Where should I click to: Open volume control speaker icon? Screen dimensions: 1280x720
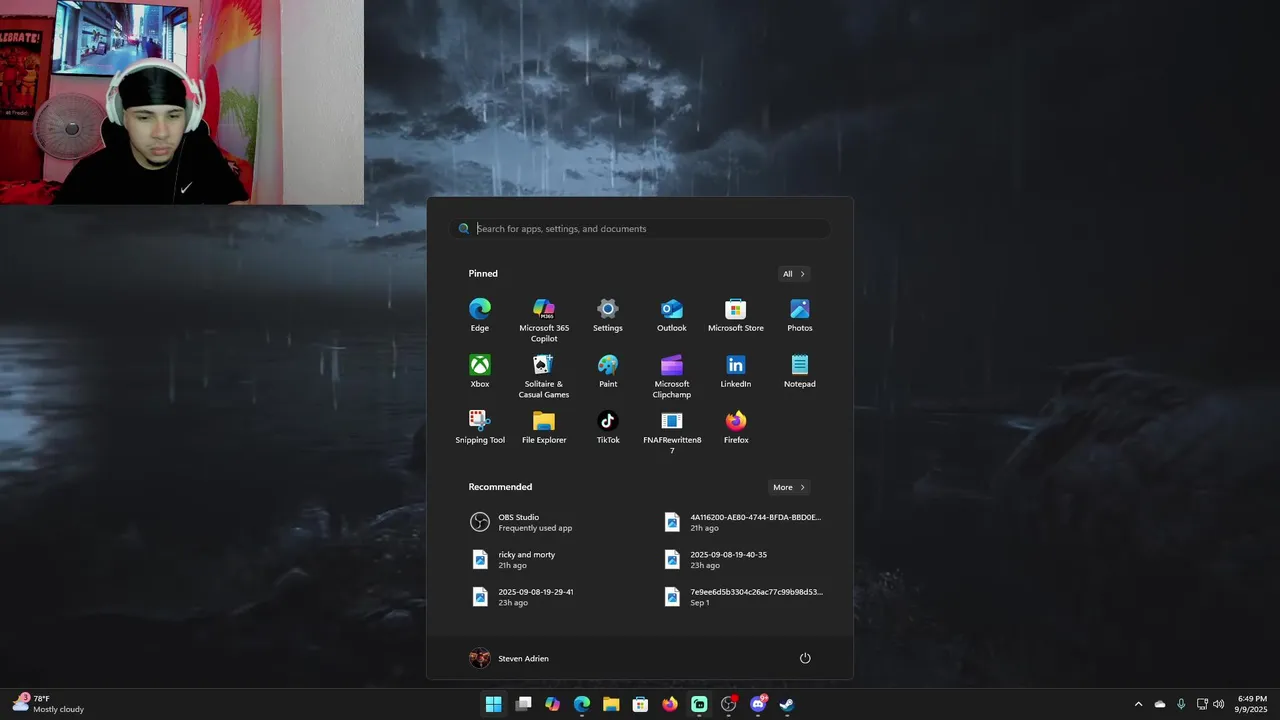pyautogui.click(x=1218, y=704)
